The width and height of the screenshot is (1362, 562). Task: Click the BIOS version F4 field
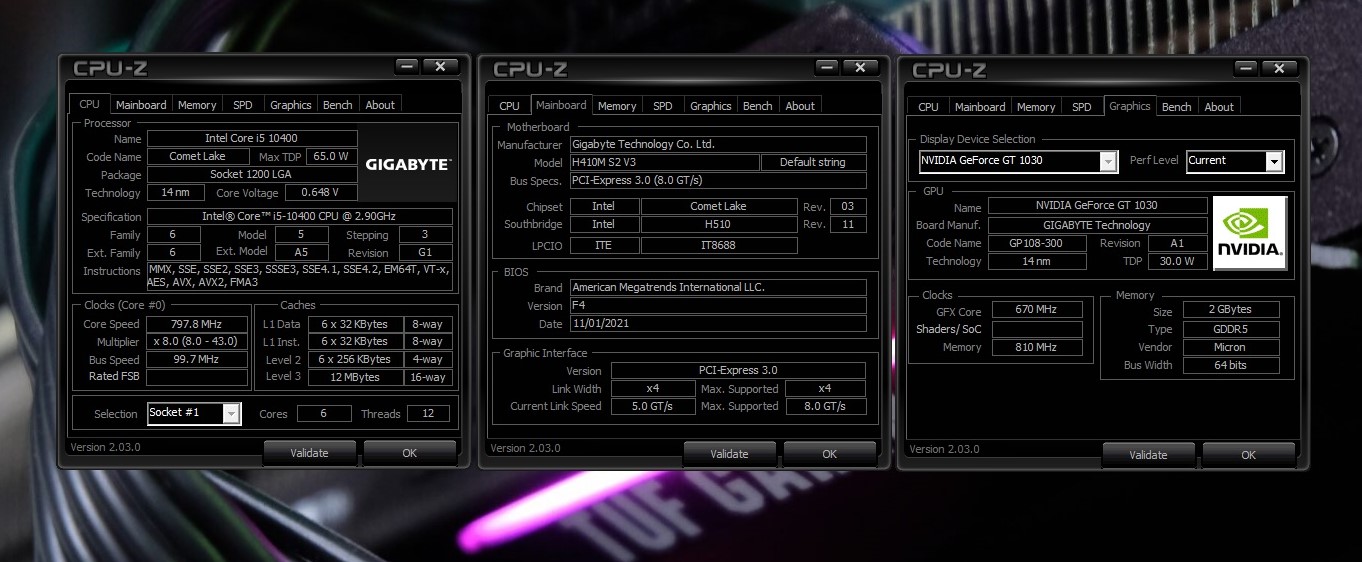pyautogui.click(x=718, y=306)
